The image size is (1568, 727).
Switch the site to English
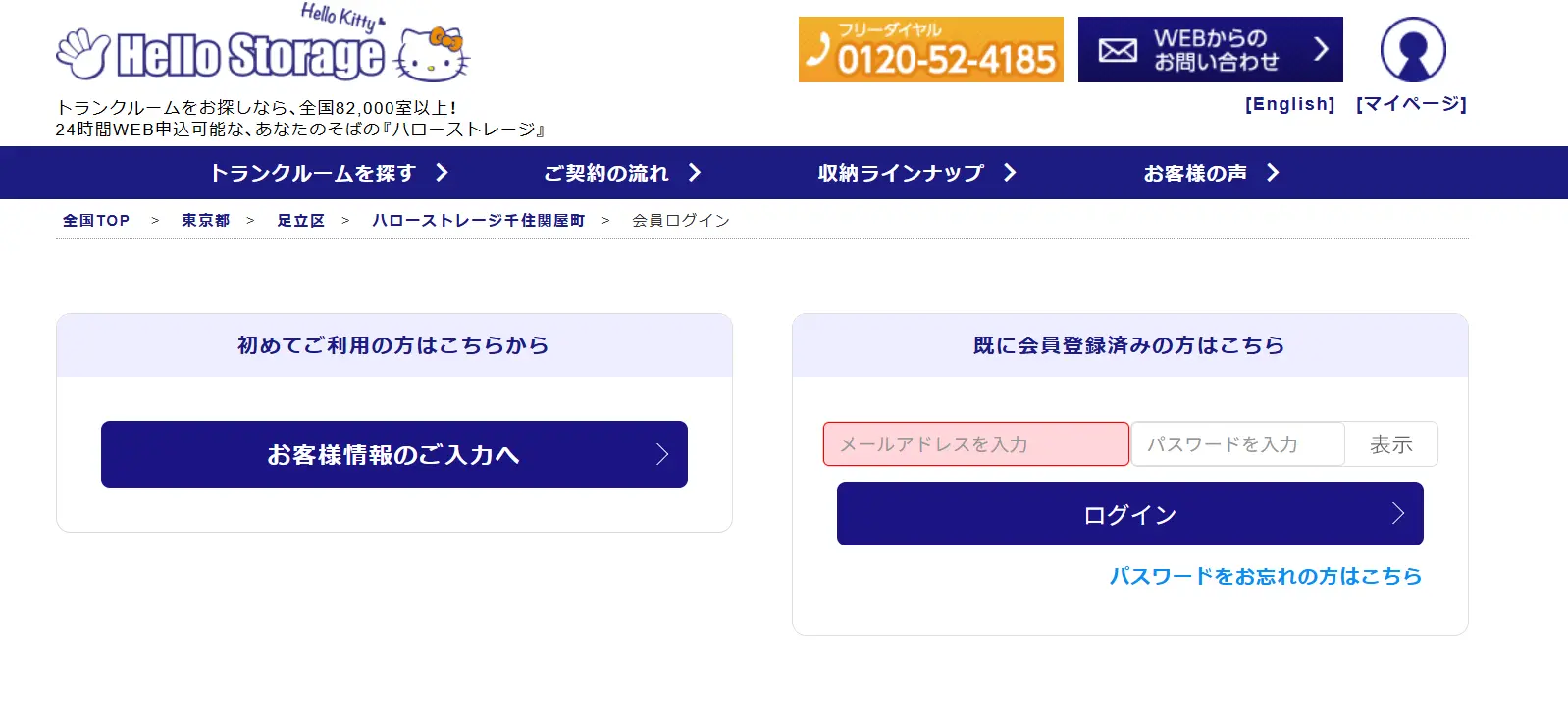click(1289, 104)
